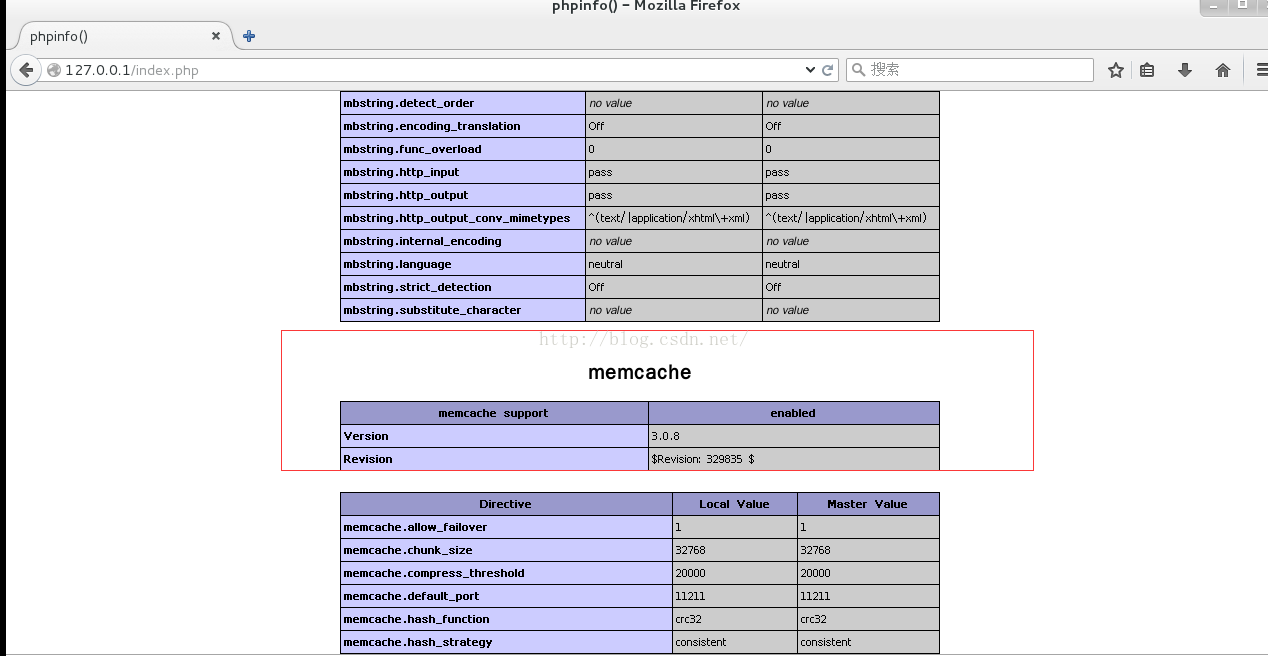Select the mbstring.detect_order row label
The height and width of the screenshot is (656, 1268).
click(x=409, y=103)
